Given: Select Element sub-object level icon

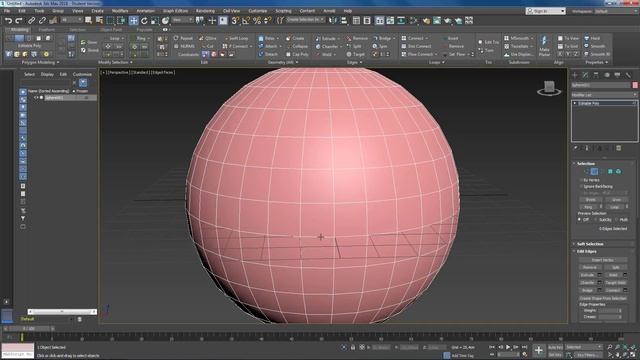Looking at the screenshot, I should click(618, 171).
